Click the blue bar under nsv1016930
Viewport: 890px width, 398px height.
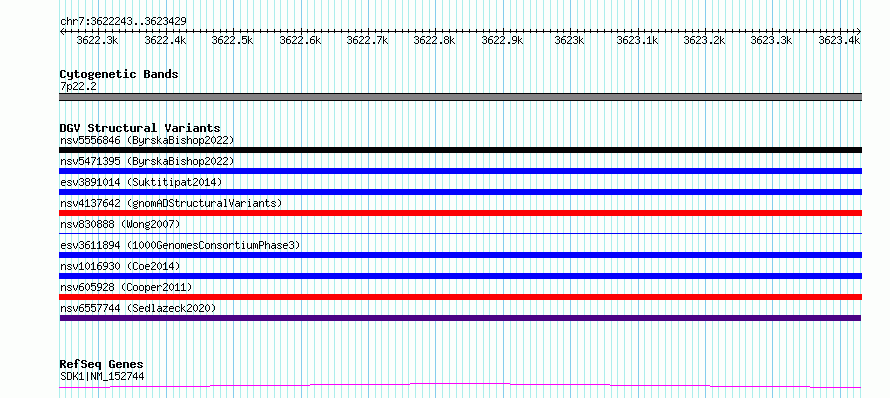coord(460,276)
